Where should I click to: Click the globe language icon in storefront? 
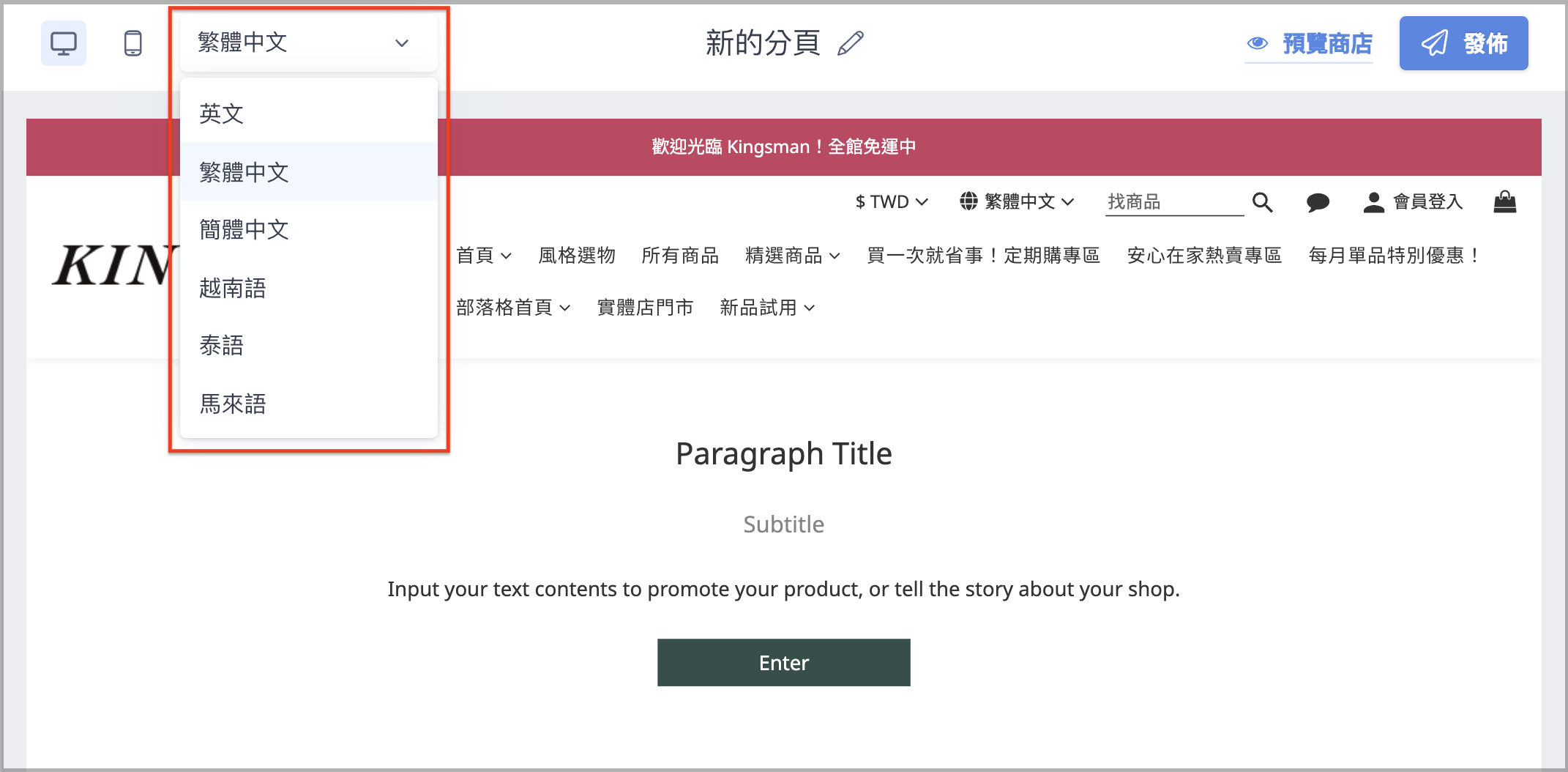968,201
